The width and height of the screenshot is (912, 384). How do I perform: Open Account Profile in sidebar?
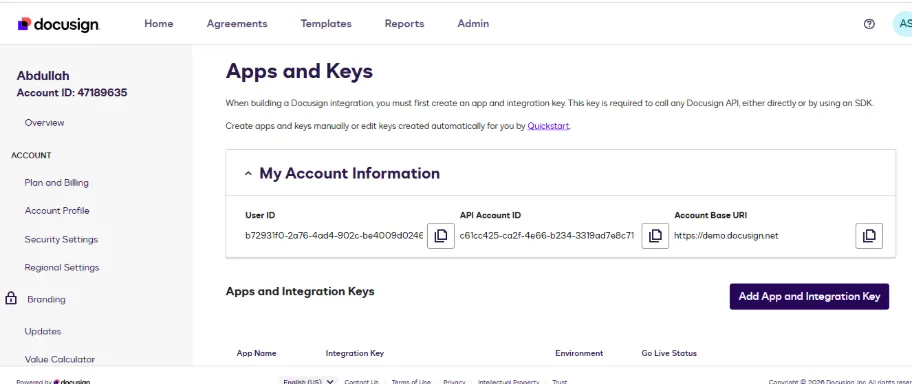tap(57, 211)
